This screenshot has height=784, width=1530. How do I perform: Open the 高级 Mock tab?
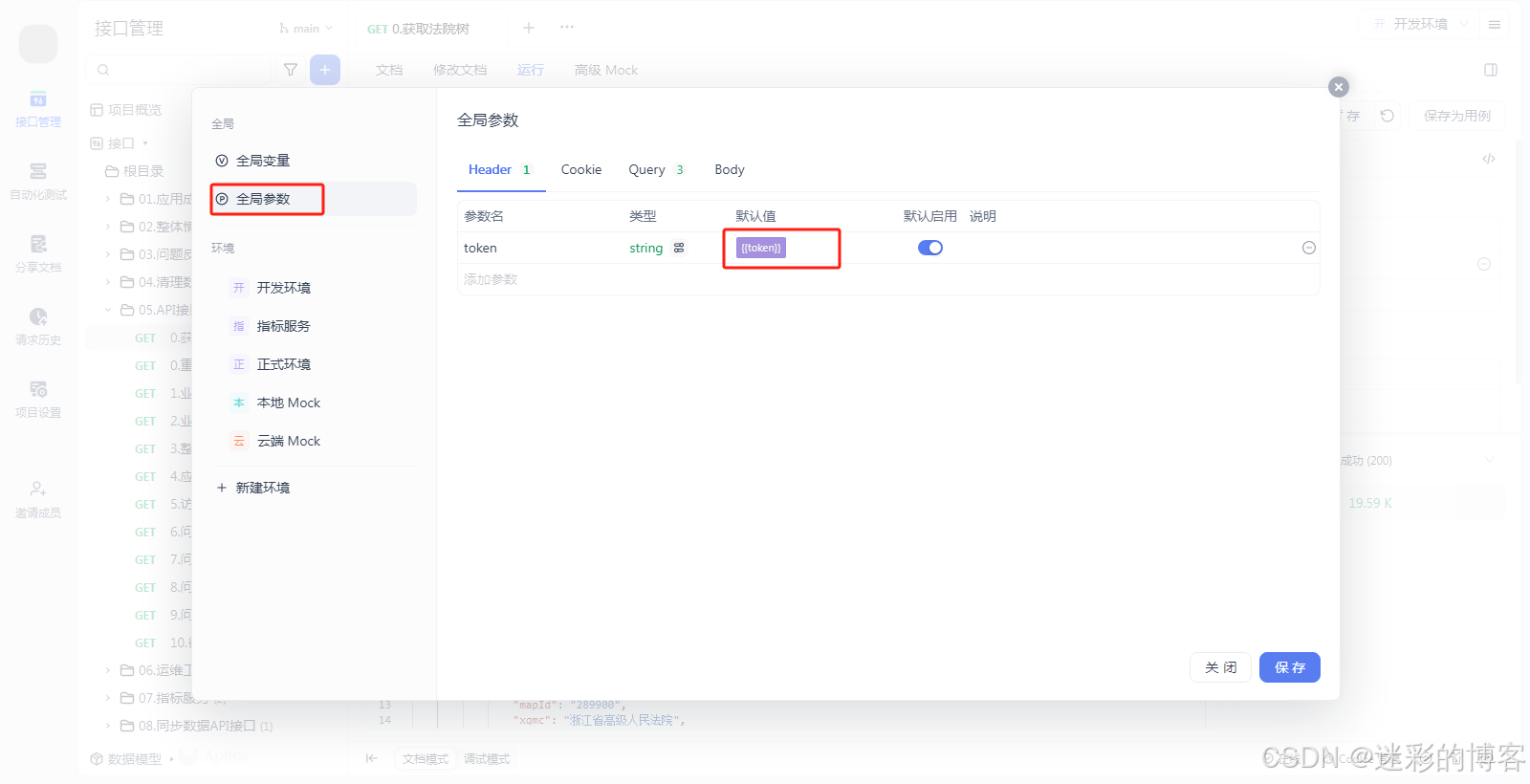click(x=606, y=70)
